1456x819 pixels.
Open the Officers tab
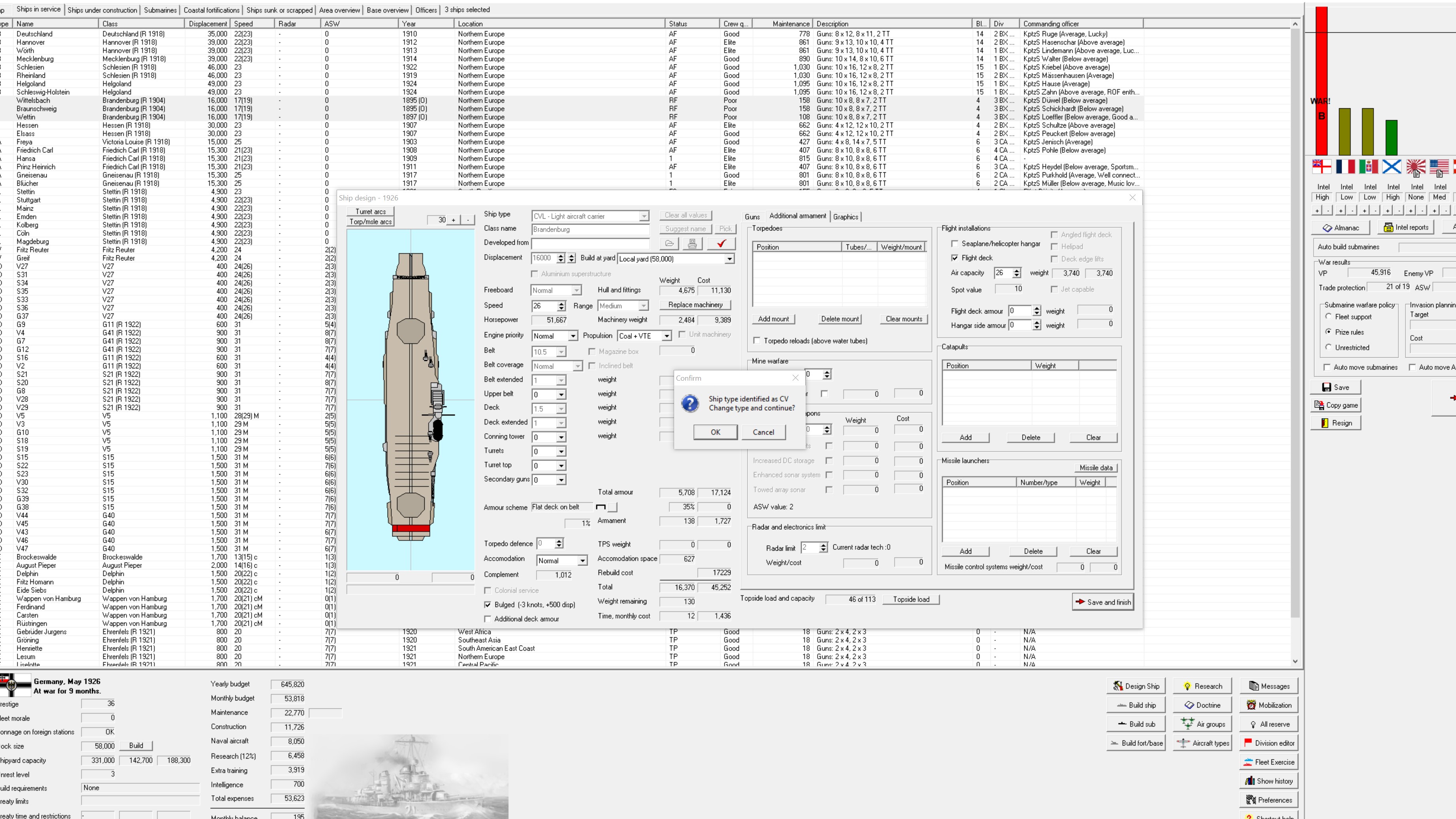coord(426,10)
